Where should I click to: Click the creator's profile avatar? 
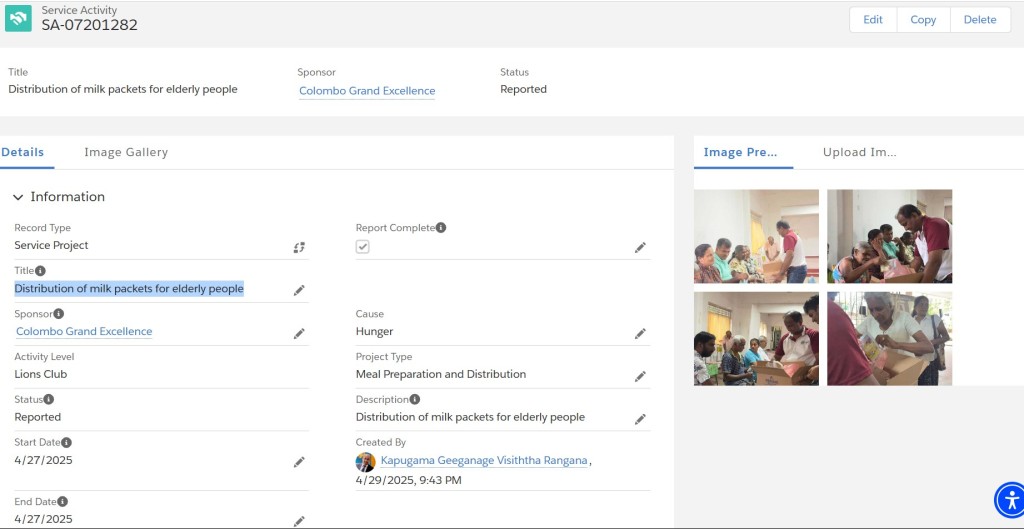(x=365, y=462)
